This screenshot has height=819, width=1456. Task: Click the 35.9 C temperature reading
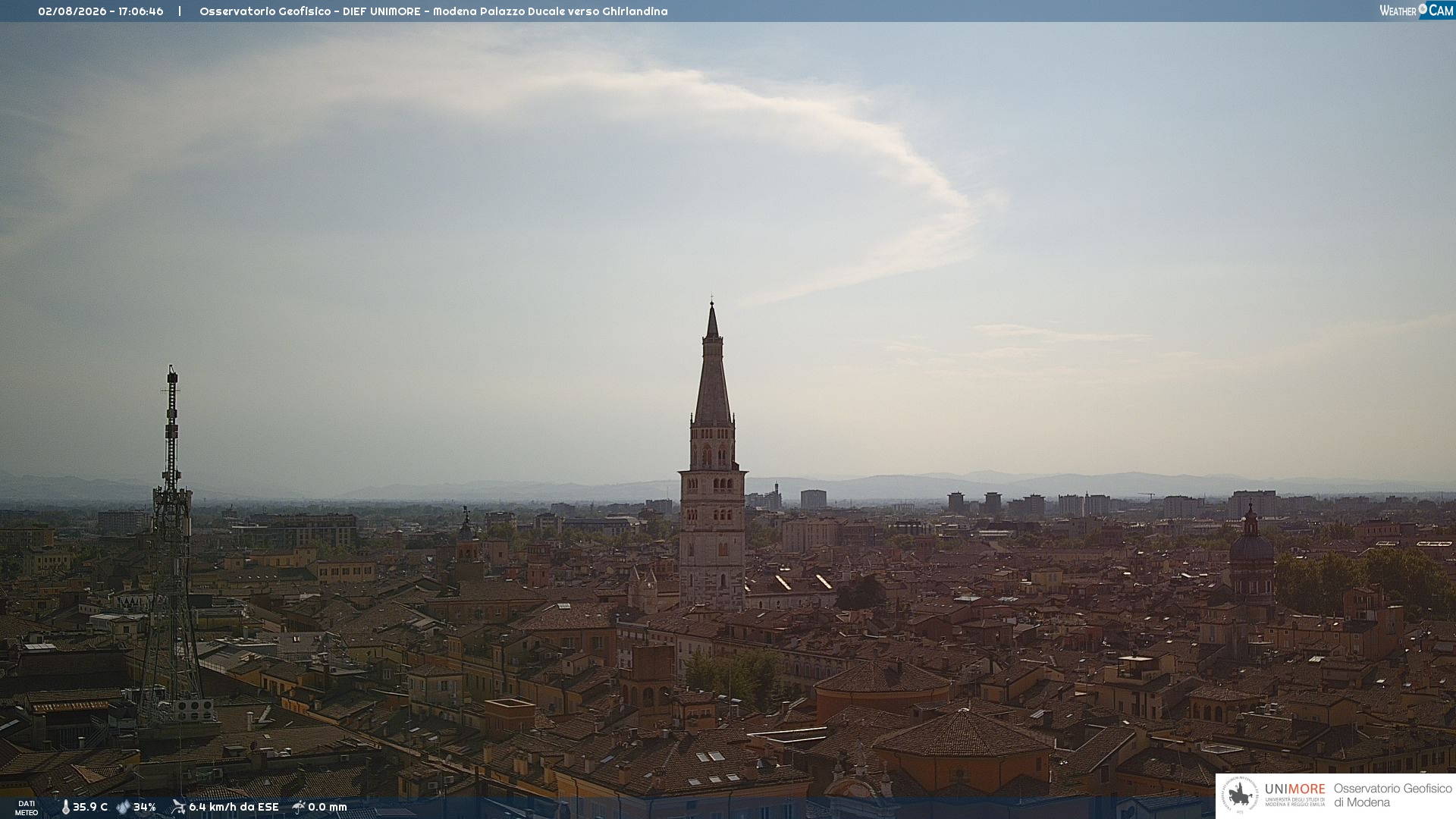click(x=90, y=807)
